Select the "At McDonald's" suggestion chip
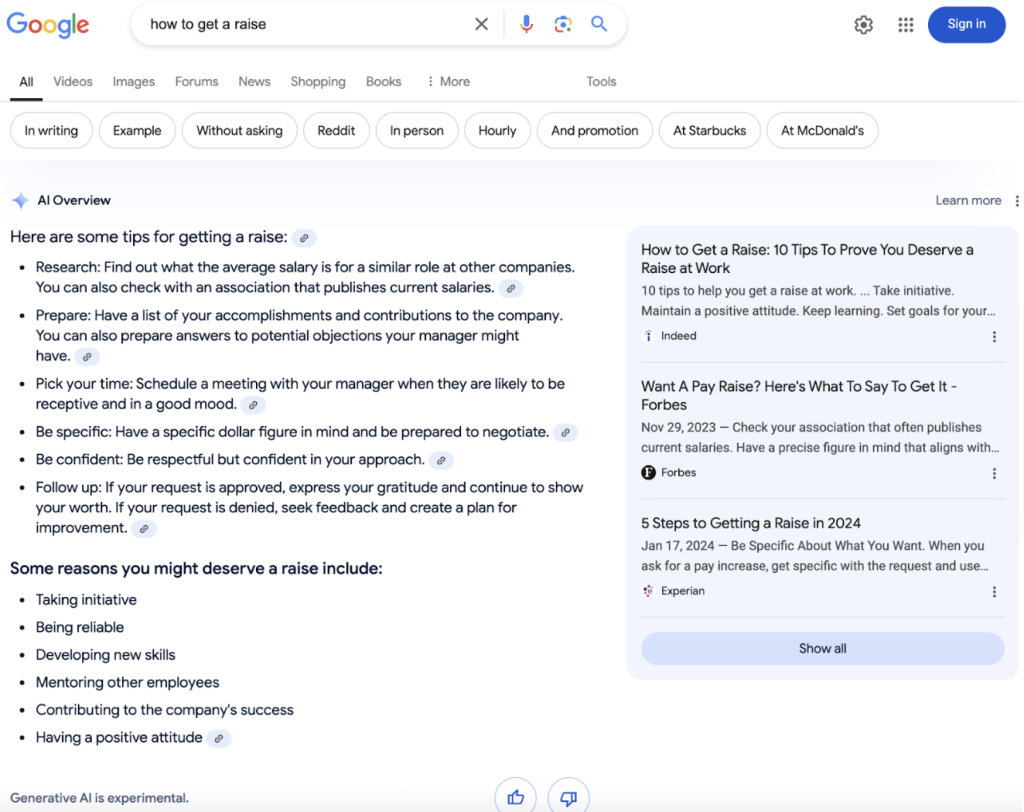Screen dimensions: 1024x812 pos(822,131)
